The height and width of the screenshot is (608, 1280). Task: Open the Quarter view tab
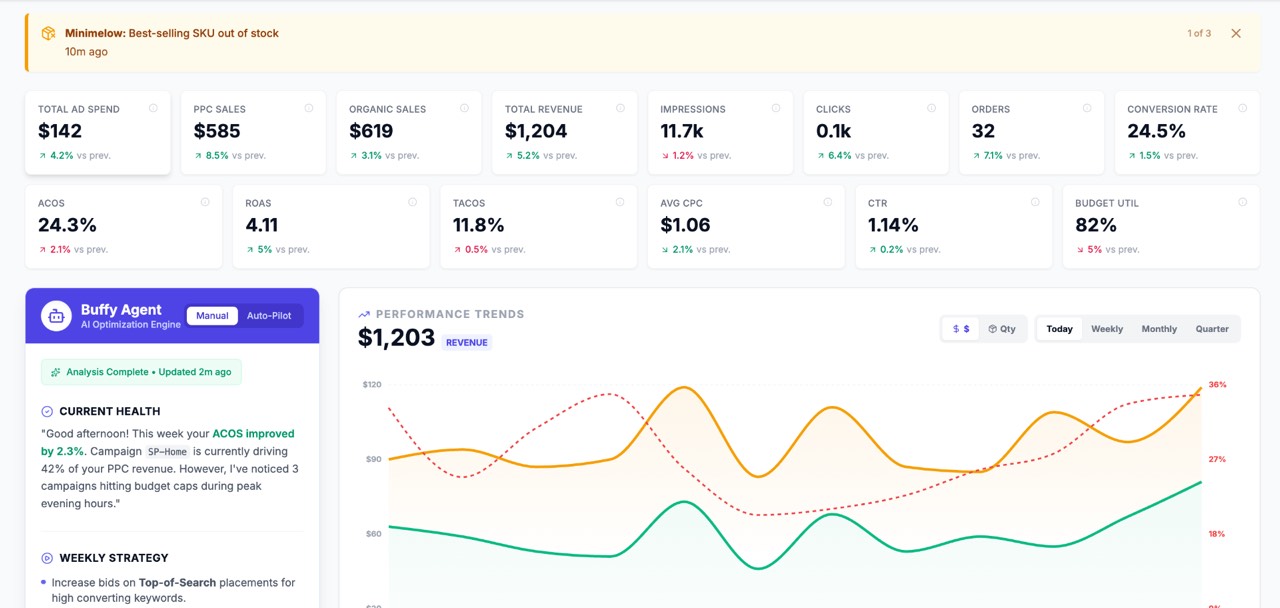(x=1211, y=328)
